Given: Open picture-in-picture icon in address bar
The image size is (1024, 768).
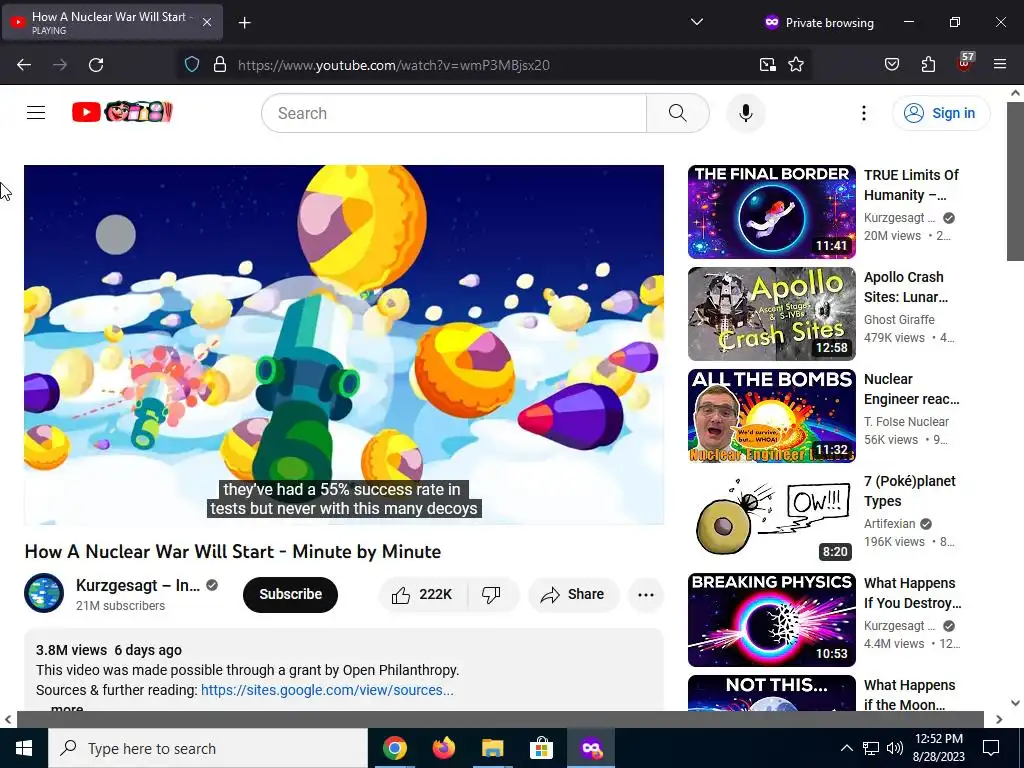Looking at the screenshot, I should (x=767, y=65).
